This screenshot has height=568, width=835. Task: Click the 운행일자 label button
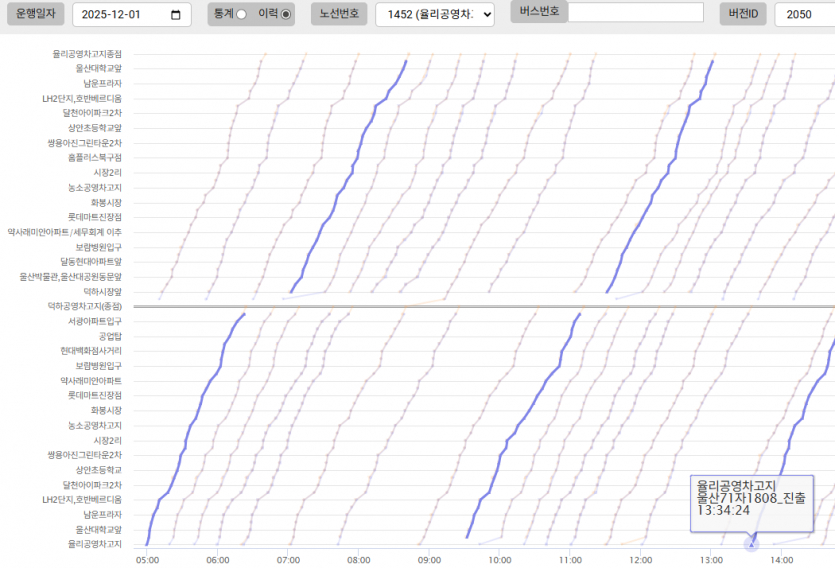coord(35,14)
